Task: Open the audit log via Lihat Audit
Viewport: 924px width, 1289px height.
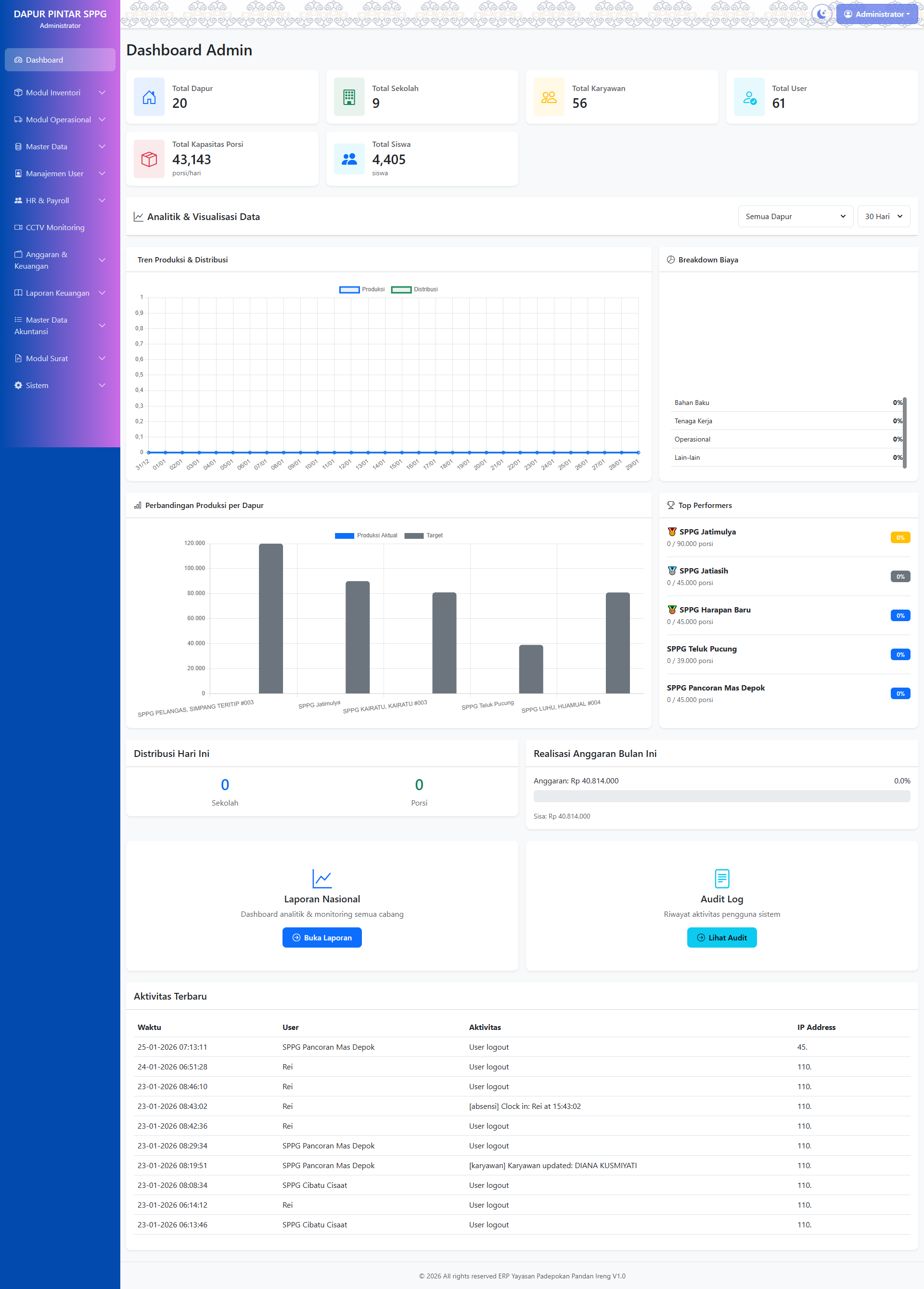Action: [722, 937]
